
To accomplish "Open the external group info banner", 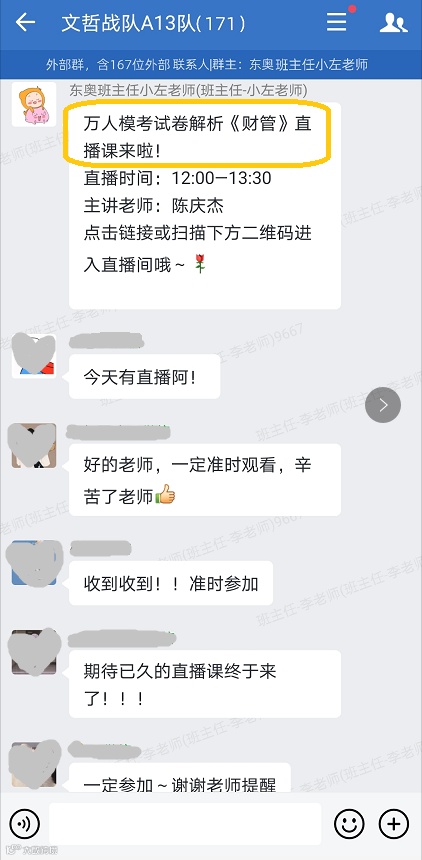I will pos(211,65).
